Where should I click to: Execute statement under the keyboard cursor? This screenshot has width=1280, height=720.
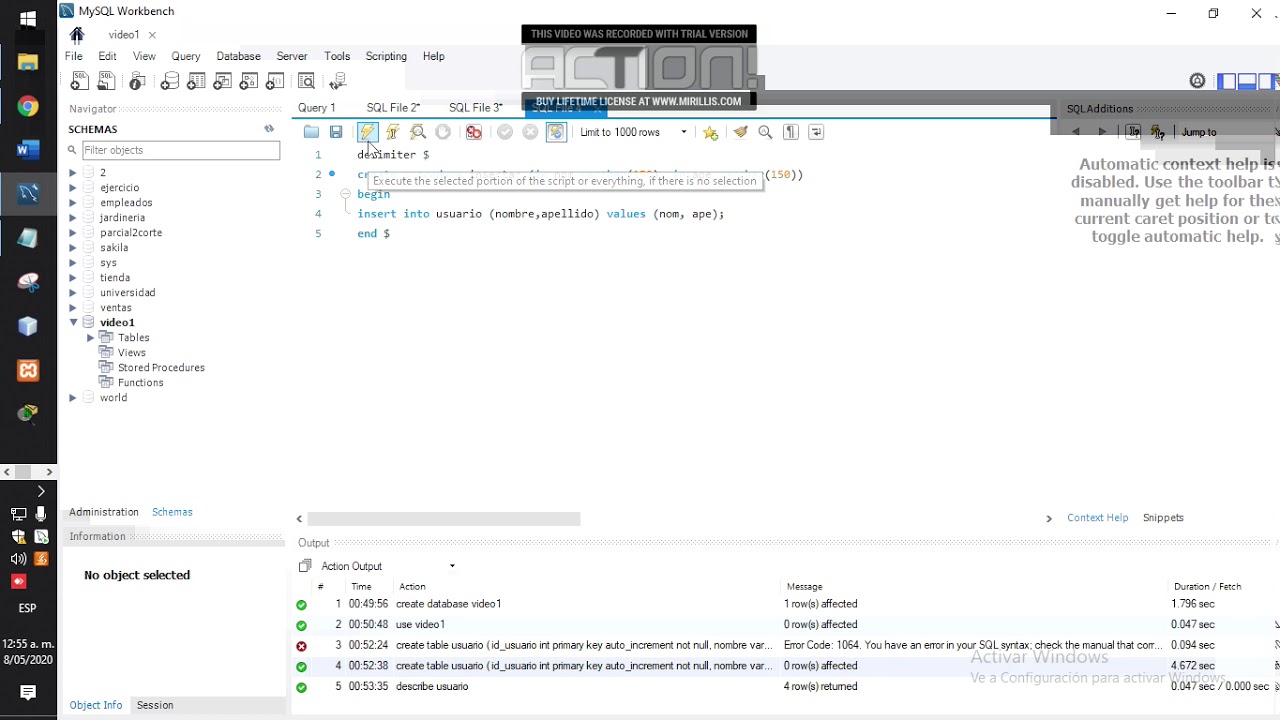point(393,132)
